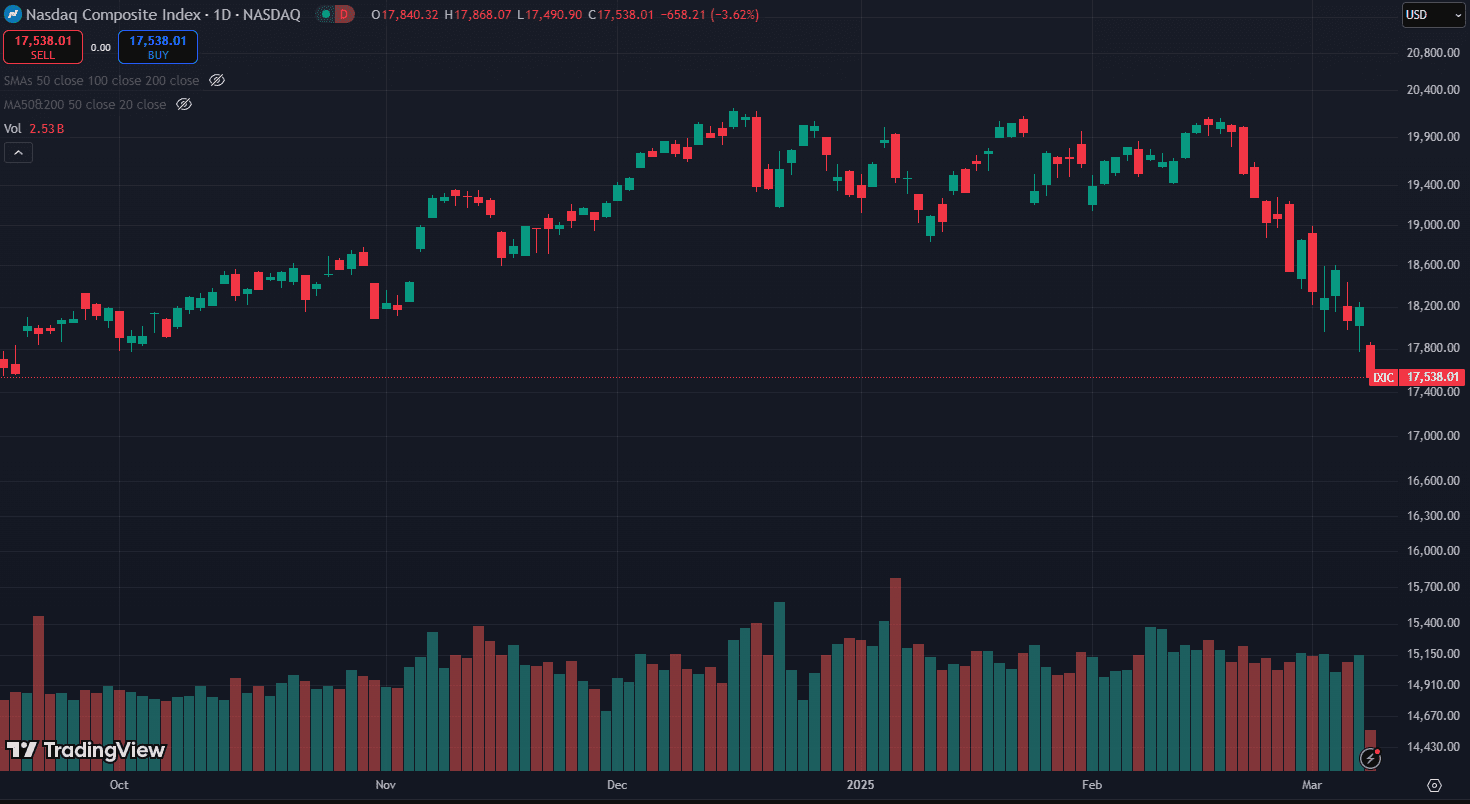Click the 20,400.00 price axis label

1434,90
